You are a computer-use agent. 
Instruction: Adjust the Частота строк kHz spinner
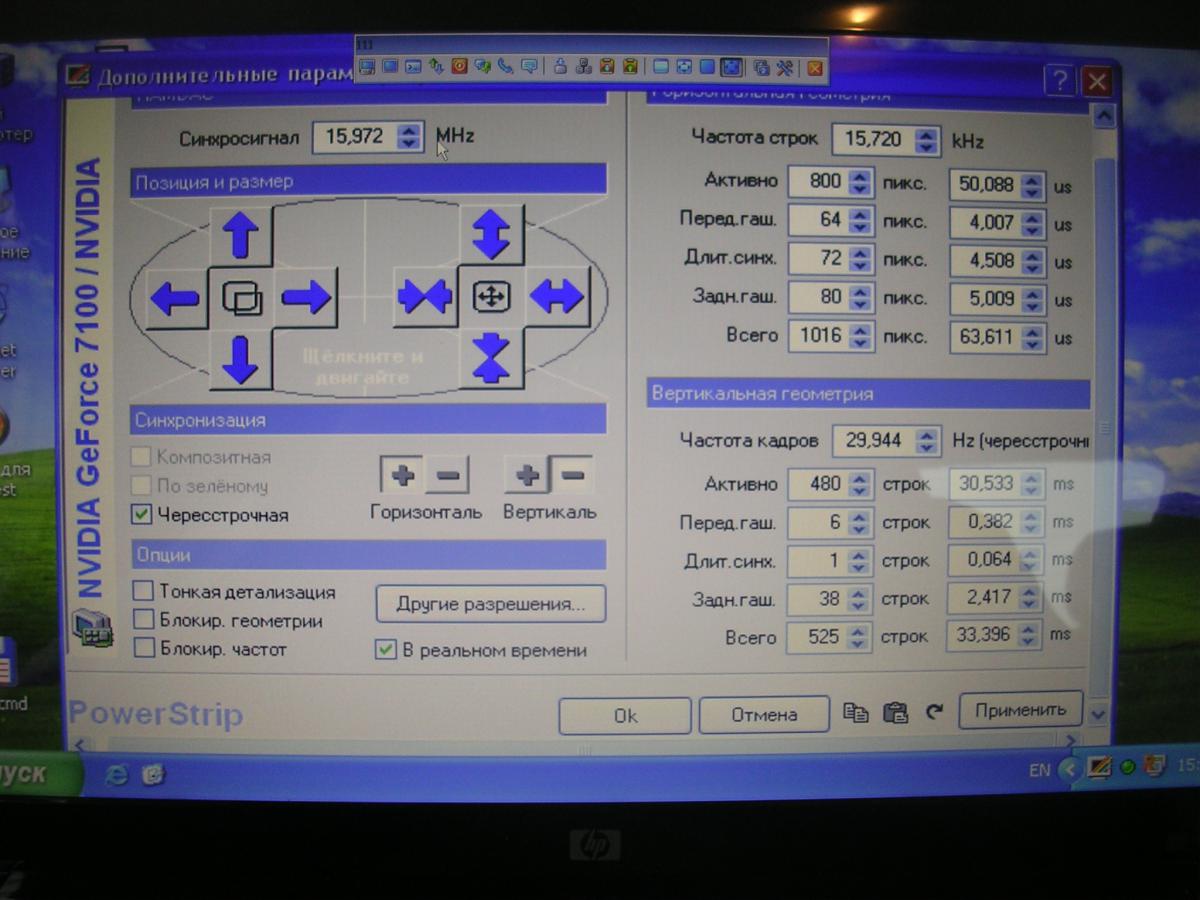[x=926, y=140]
